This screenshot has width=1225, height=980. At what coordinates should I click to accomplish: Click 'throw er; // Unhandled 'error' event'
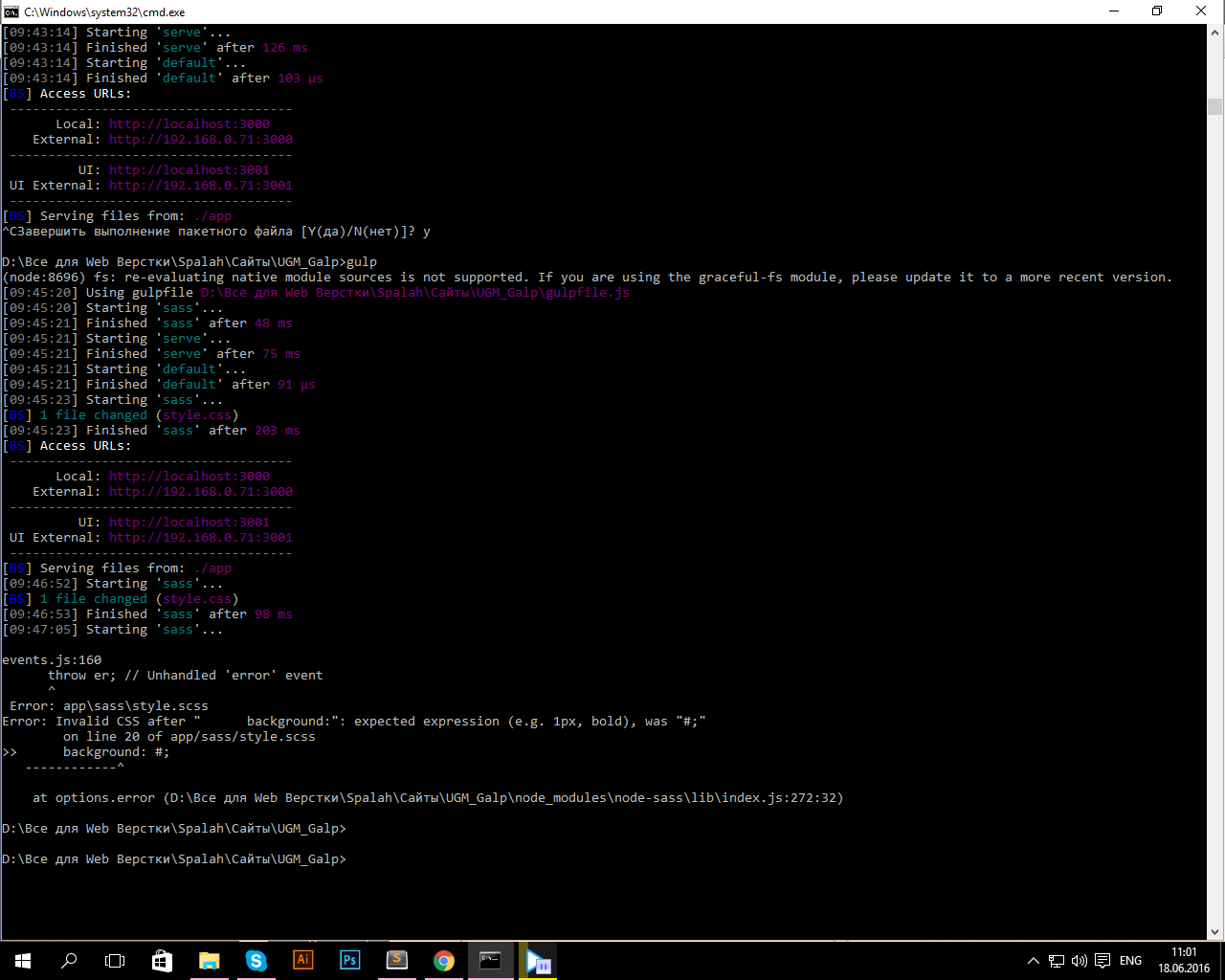point(186,676)
